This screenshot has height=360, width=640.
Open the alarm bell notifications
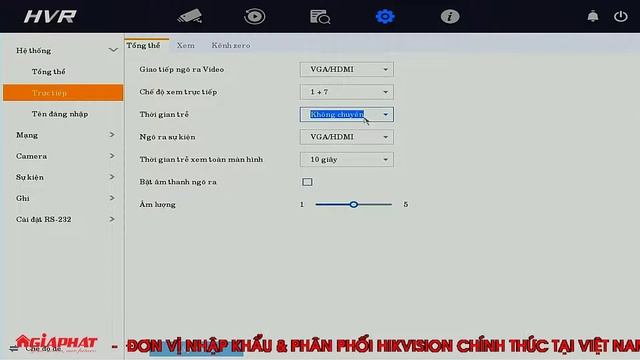coord(593,16)
